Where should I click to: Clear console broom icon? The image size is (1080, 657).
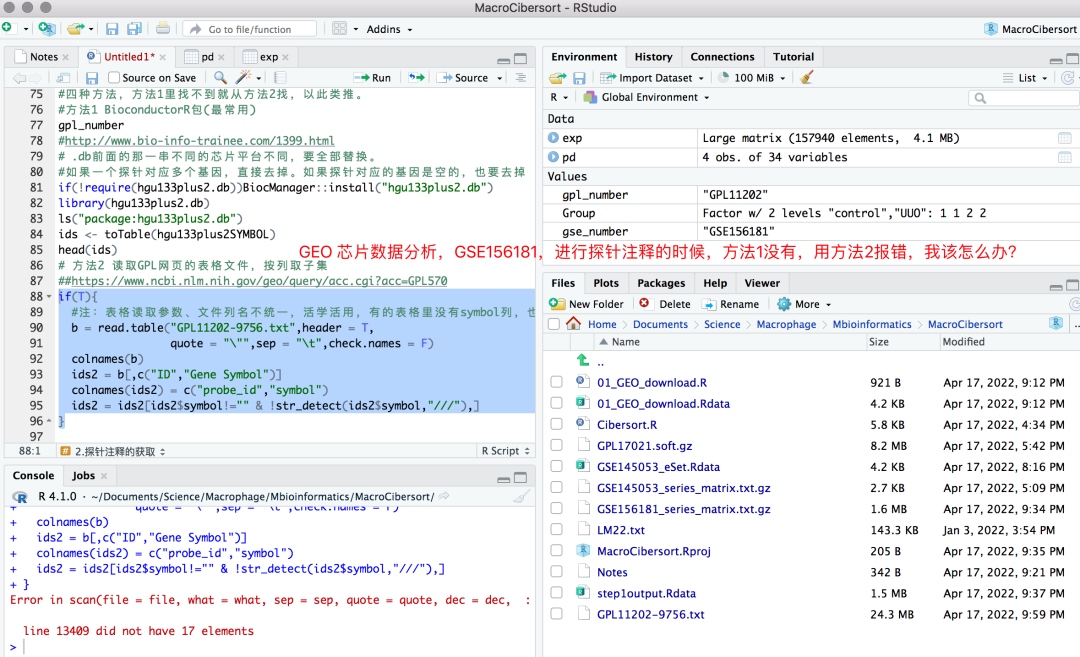pyautogui.click(x=521, y=497)
